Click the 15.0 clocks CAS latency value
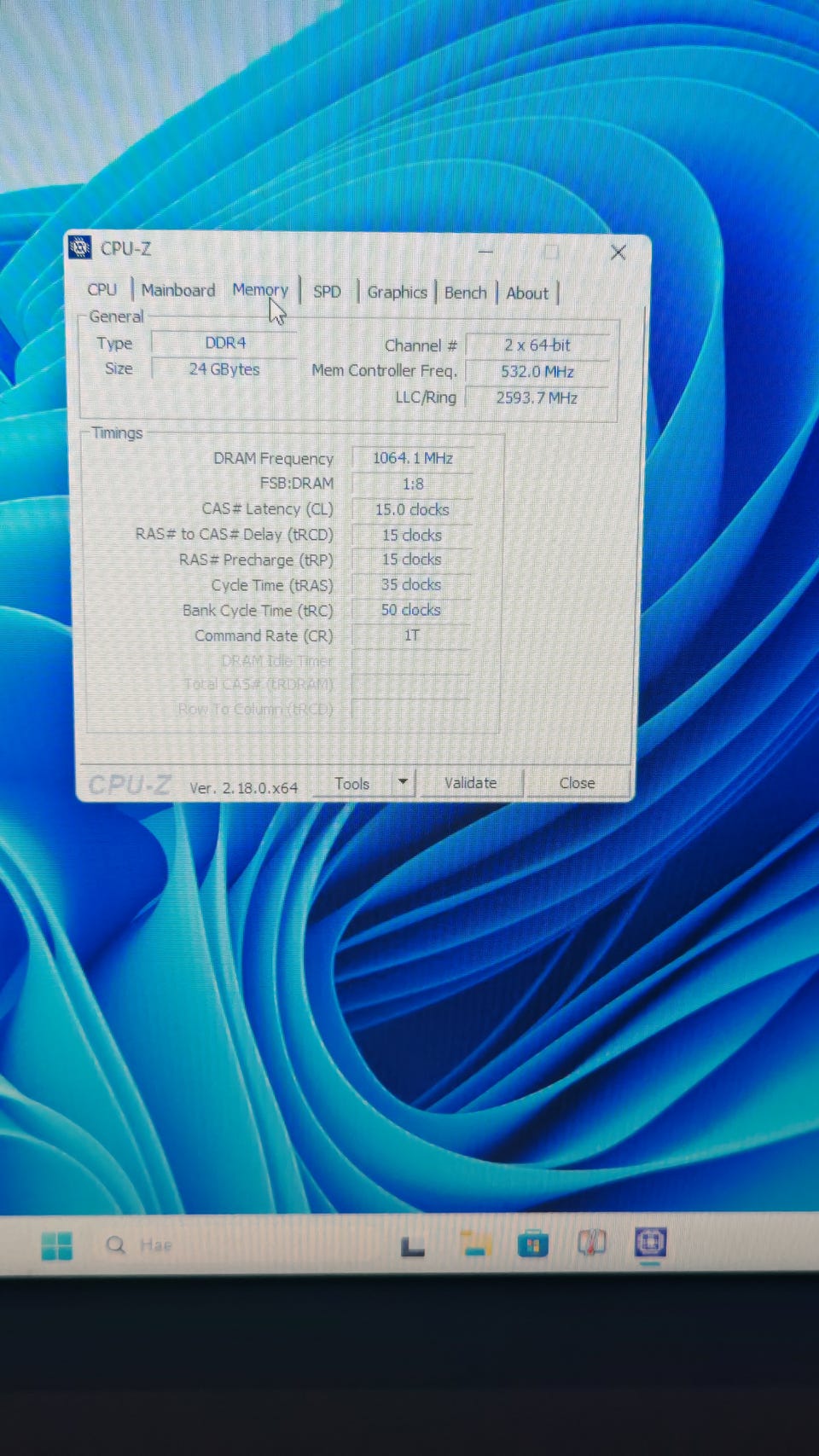Viewport: 819px width, 1456px height. click(x=412, y=509)
